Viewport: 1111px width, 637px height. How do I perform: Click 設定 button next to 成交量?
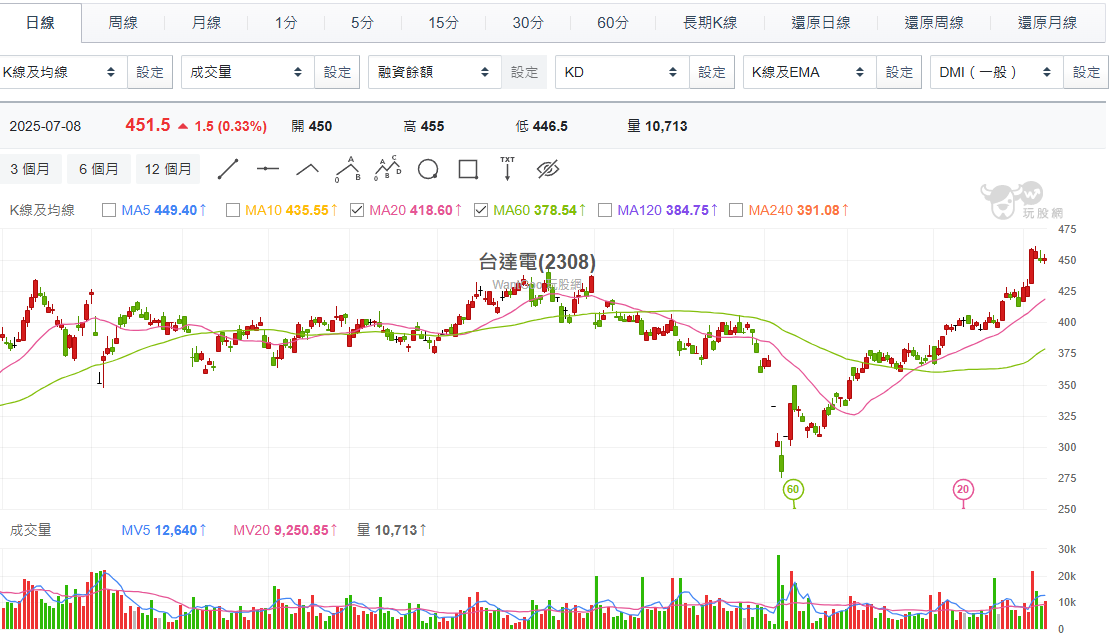pos(338,72)
